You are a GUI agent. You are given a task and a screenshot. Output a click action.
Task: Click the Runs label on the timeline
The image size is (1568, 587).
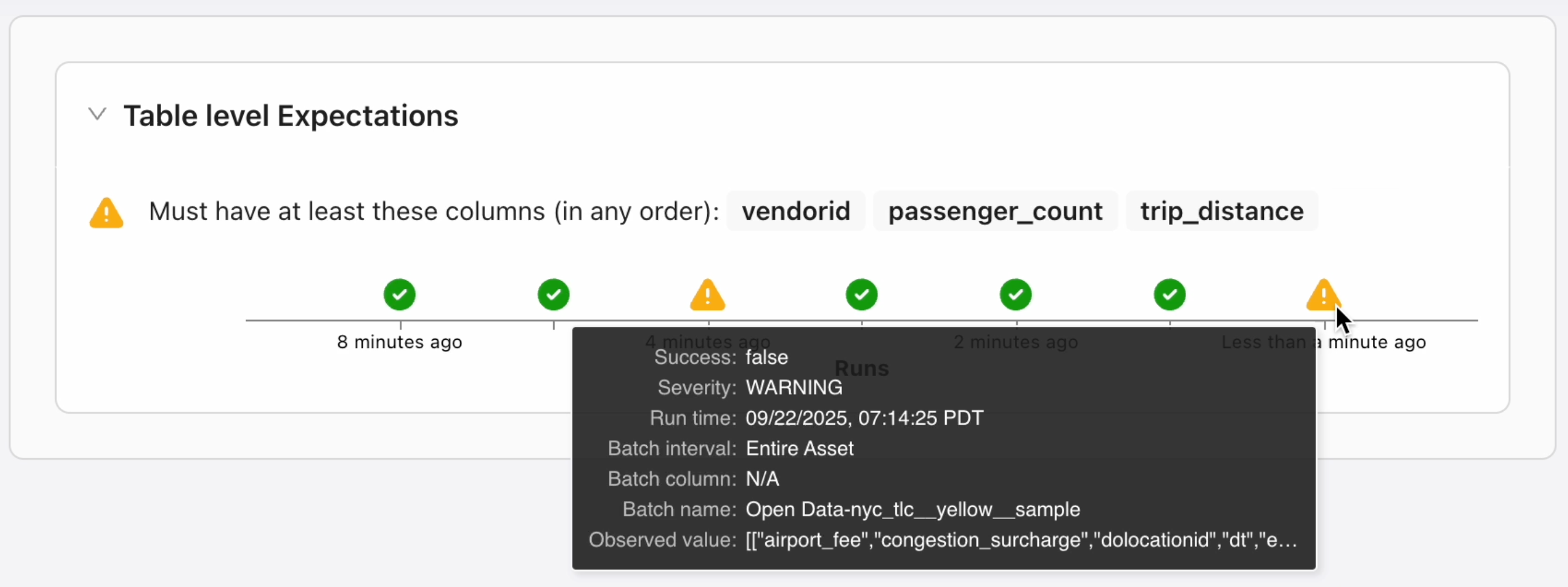pos(861,368)
